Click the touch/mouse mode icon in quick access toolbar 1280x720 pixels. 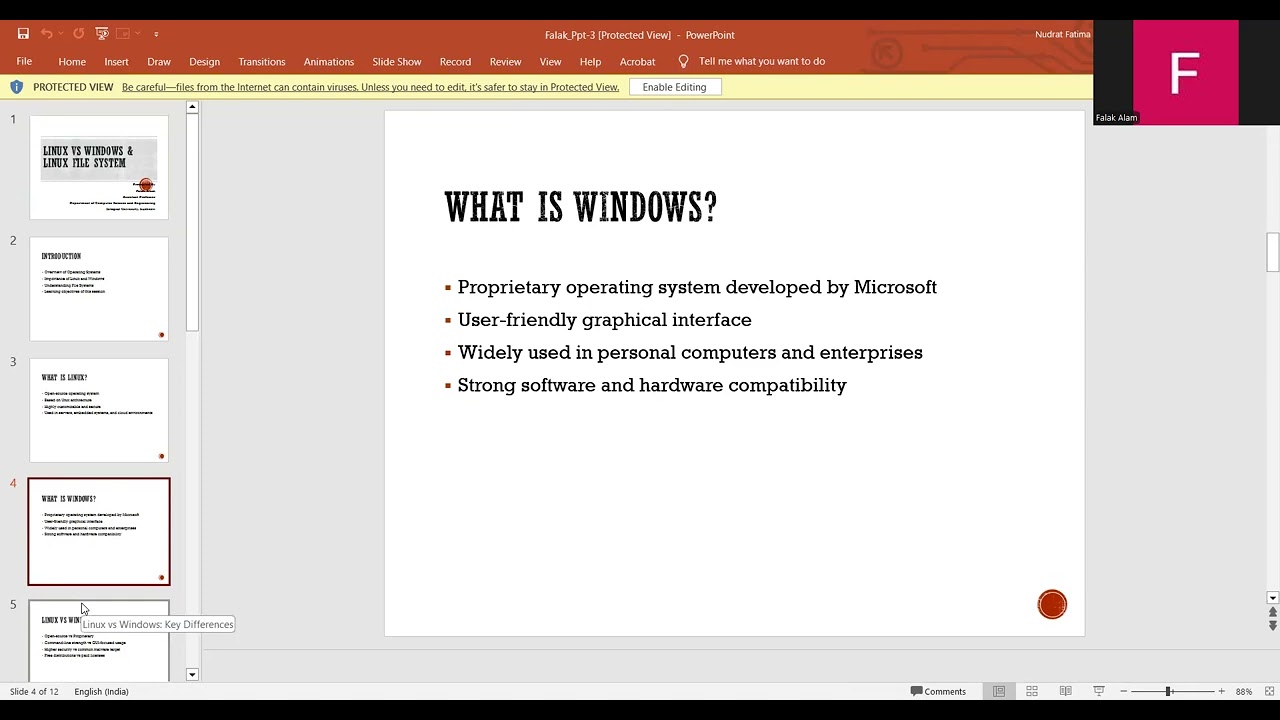click(123, 34)
